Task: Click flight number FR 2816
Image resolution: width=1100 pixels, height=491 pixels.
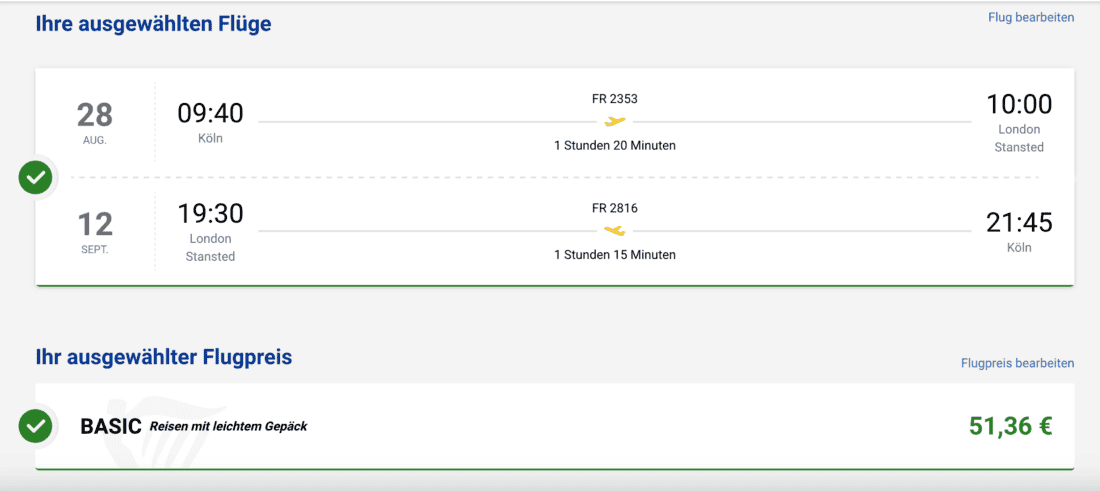Action: 614,208
